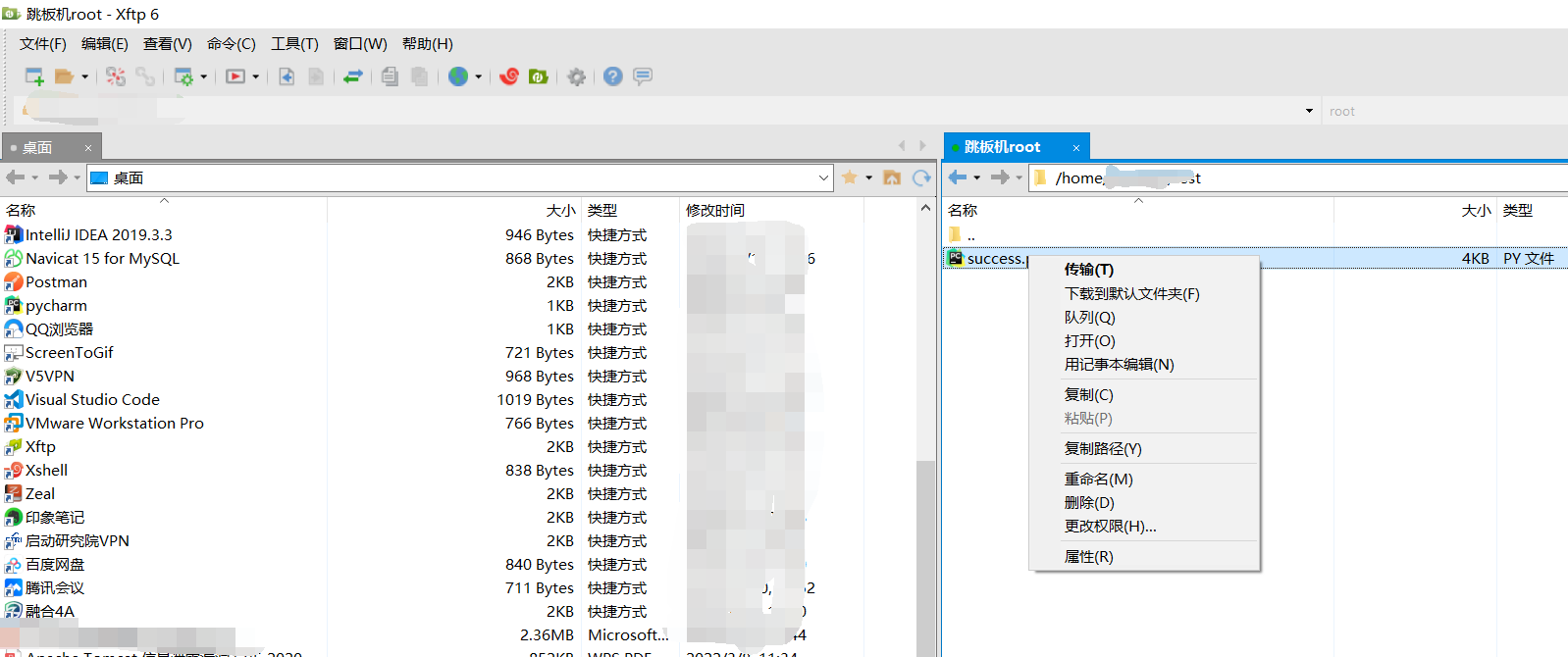Click remote pane forward arrow
1568x657 pixels.
coord(1000,177)
